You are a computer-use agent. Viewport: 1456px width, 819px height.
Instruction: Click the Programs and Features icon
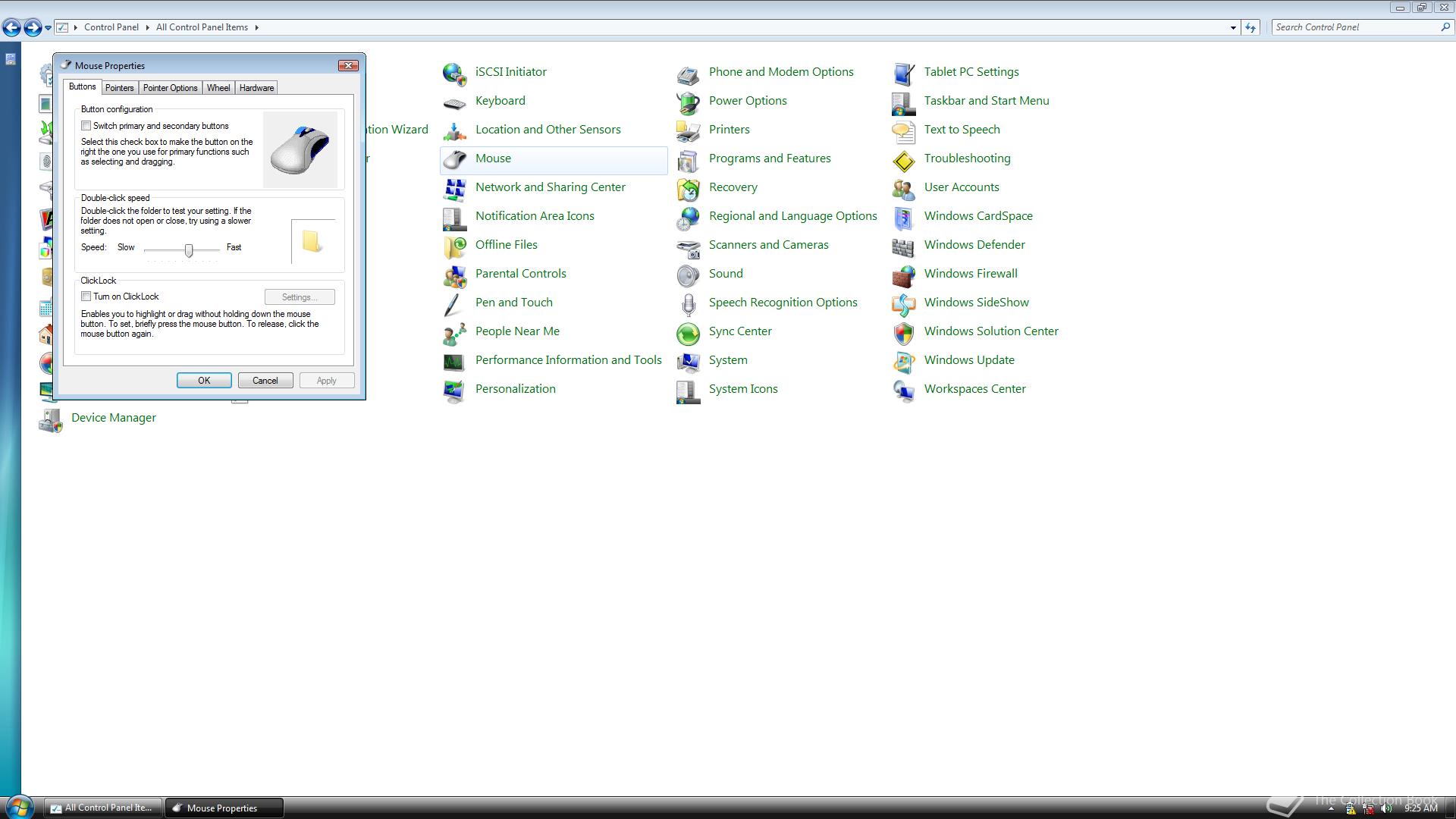[x=688, y=159]
